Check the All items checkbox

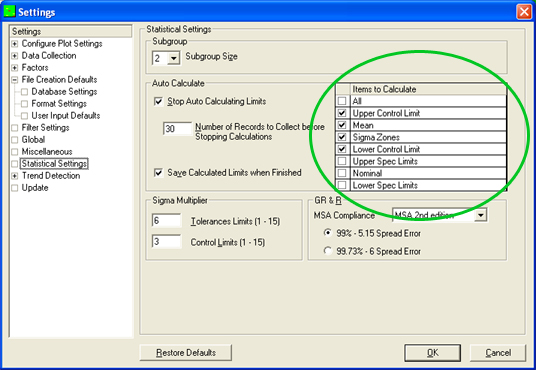342,101
